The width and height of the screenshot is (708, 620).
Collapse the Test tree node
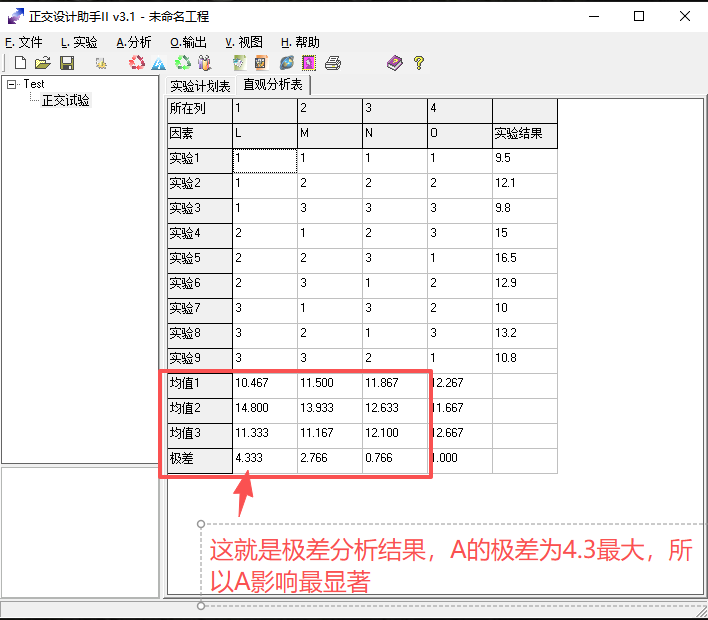11,84
